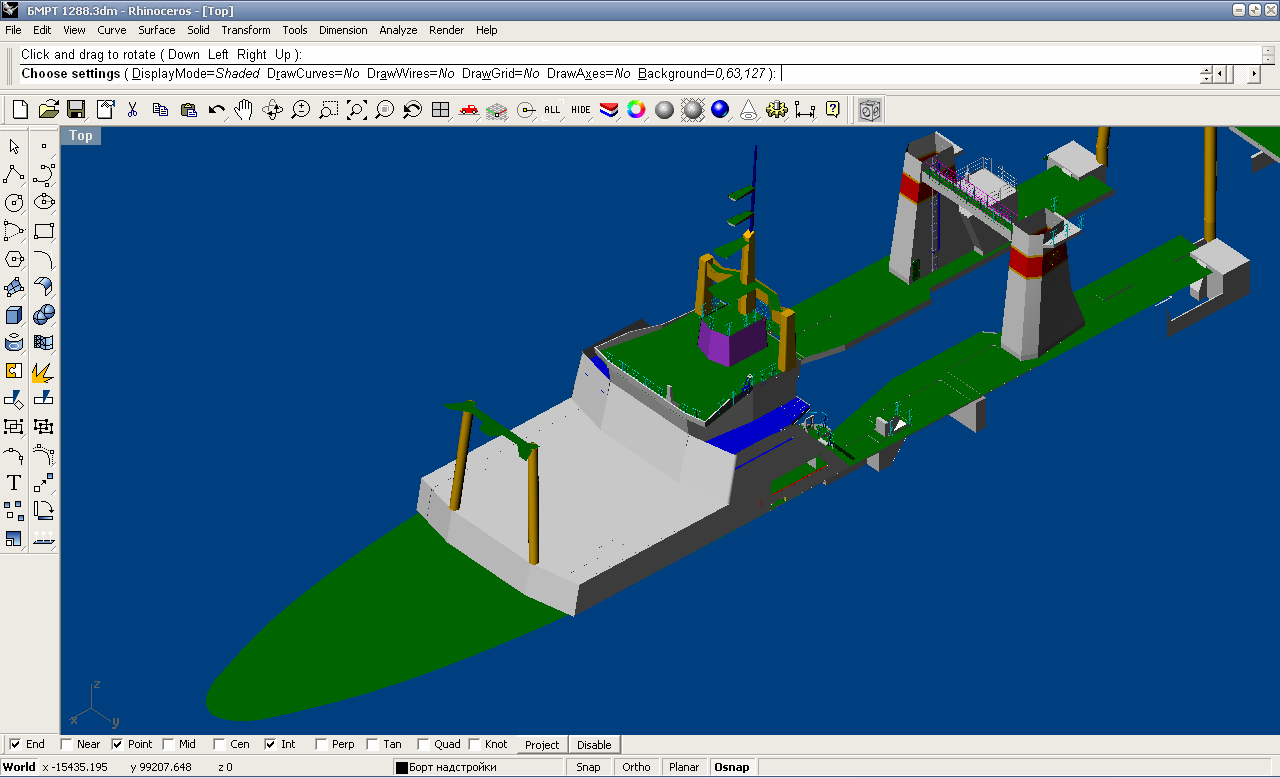
Task: Click the Zoom Window icon
Action: 328,110
